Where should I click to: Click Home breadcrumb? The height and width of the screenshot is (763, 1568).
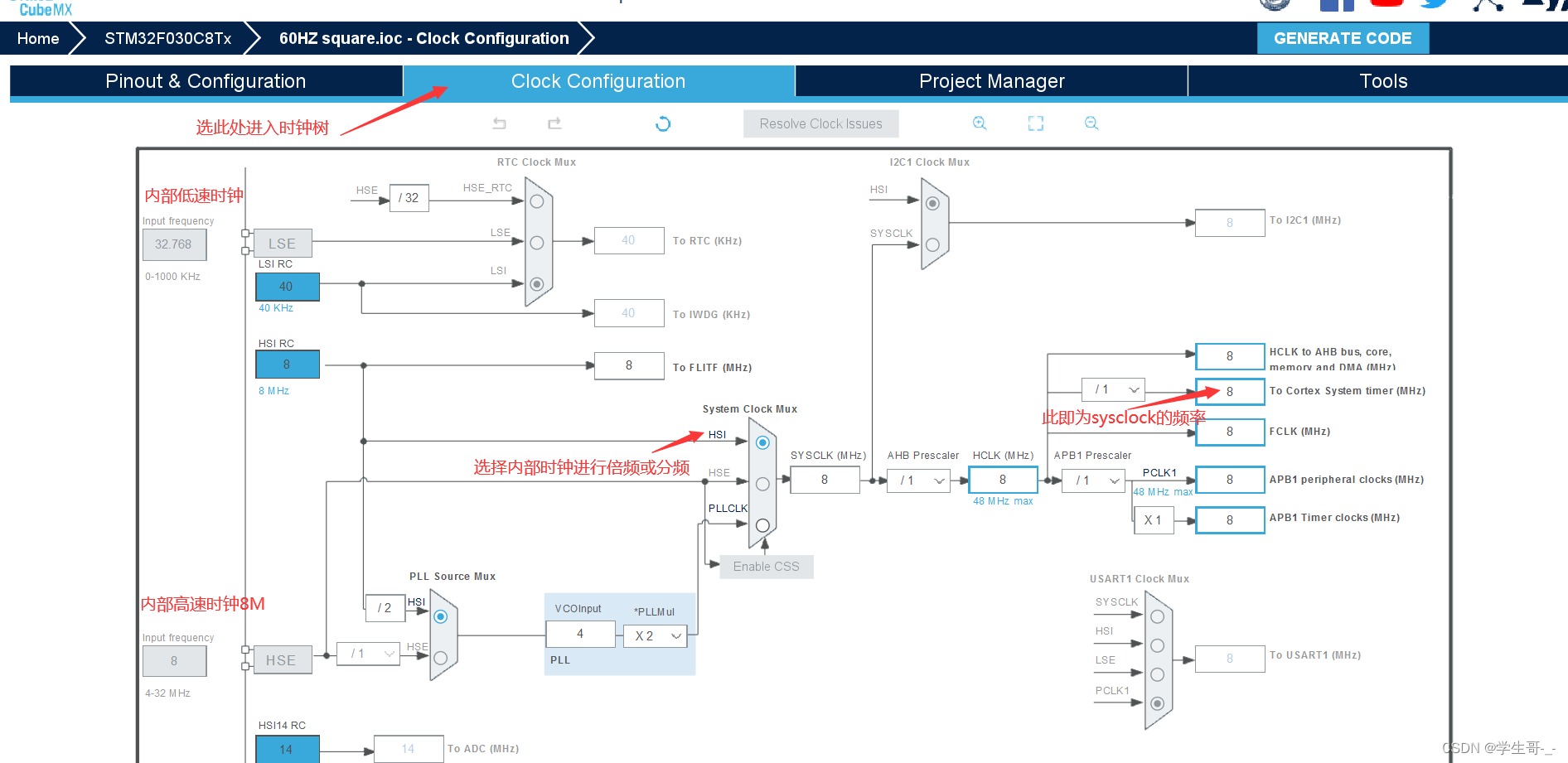coord(38,38)
